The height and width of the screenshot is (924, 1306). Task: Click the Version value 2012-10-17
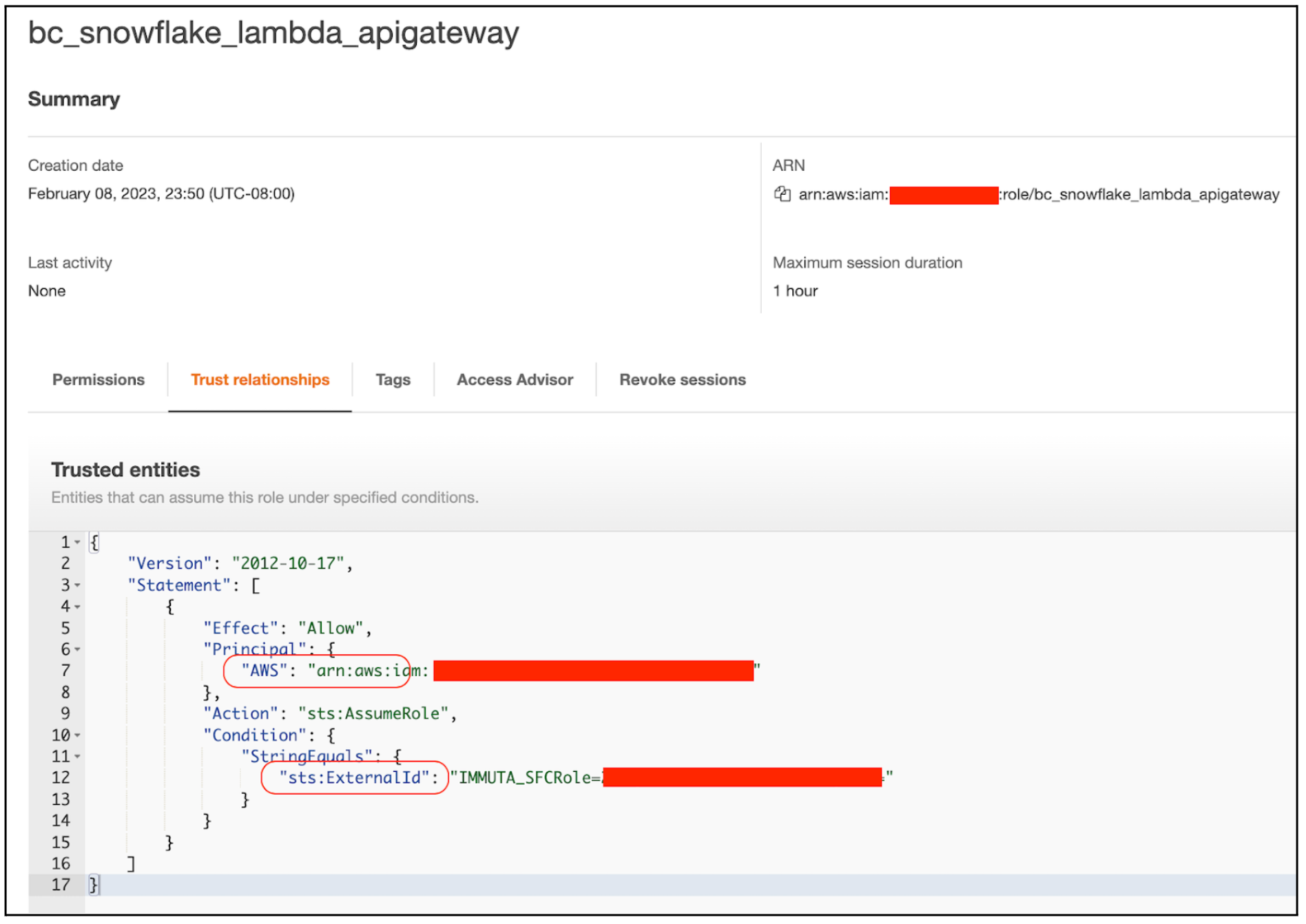(x=288, y=563)
